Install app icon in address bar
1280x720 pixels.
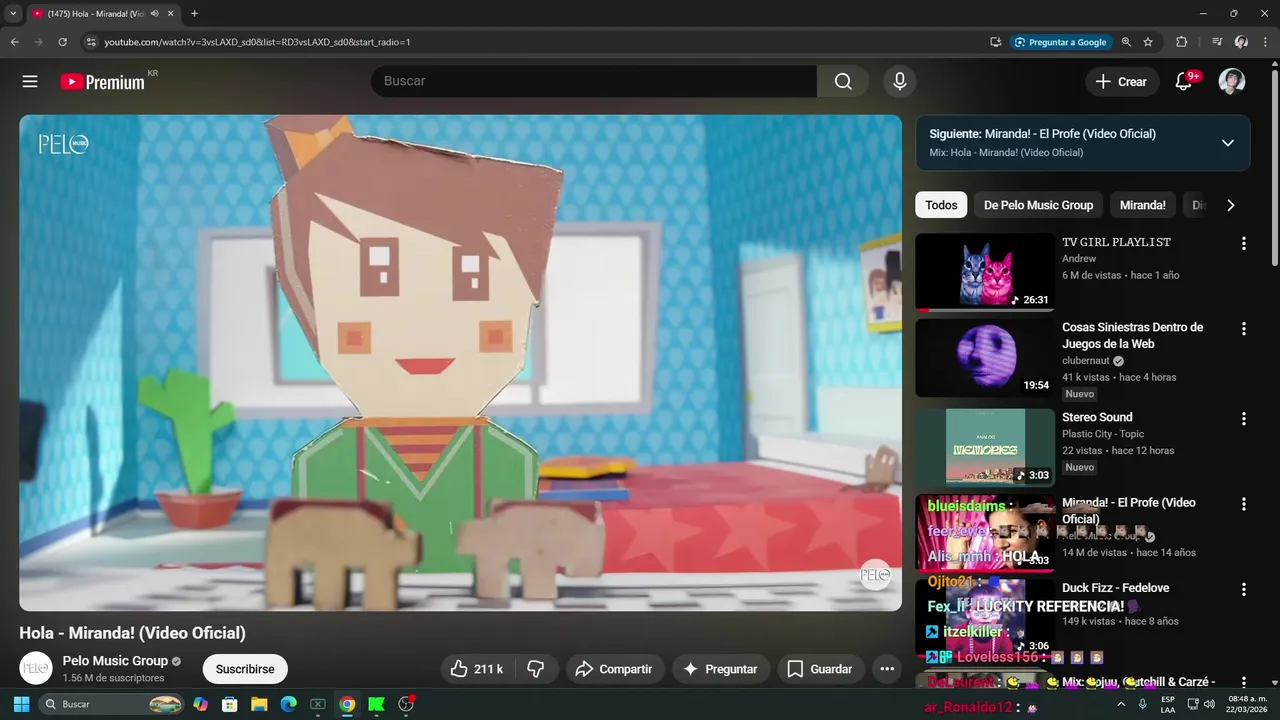pyautogui.click(x=995, y=42)
